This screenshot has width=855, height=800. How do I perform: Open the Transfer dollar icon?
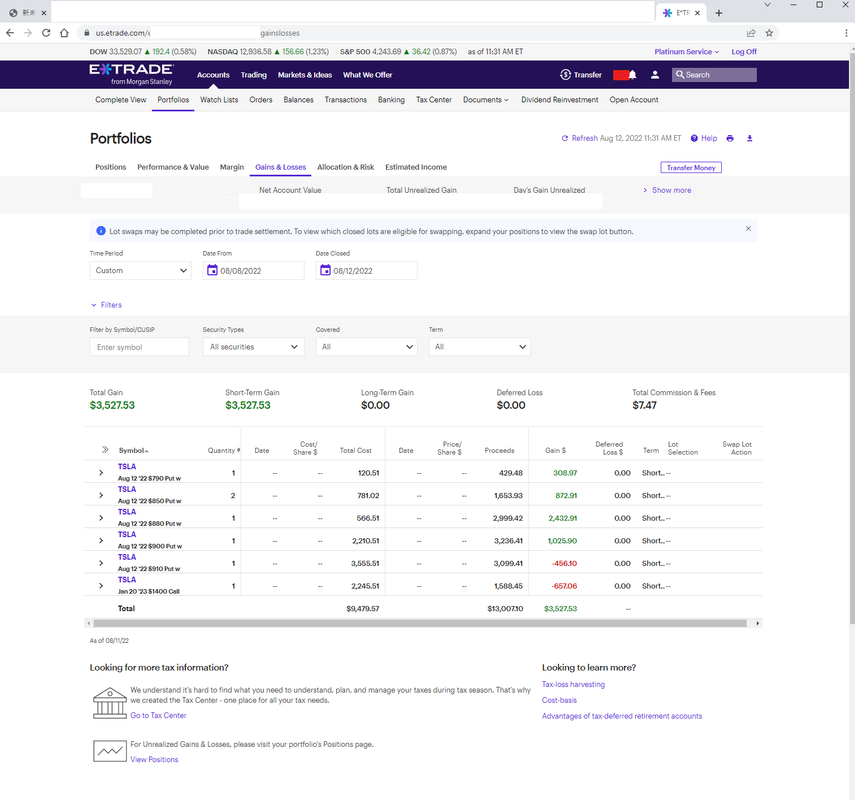(565, 75)
